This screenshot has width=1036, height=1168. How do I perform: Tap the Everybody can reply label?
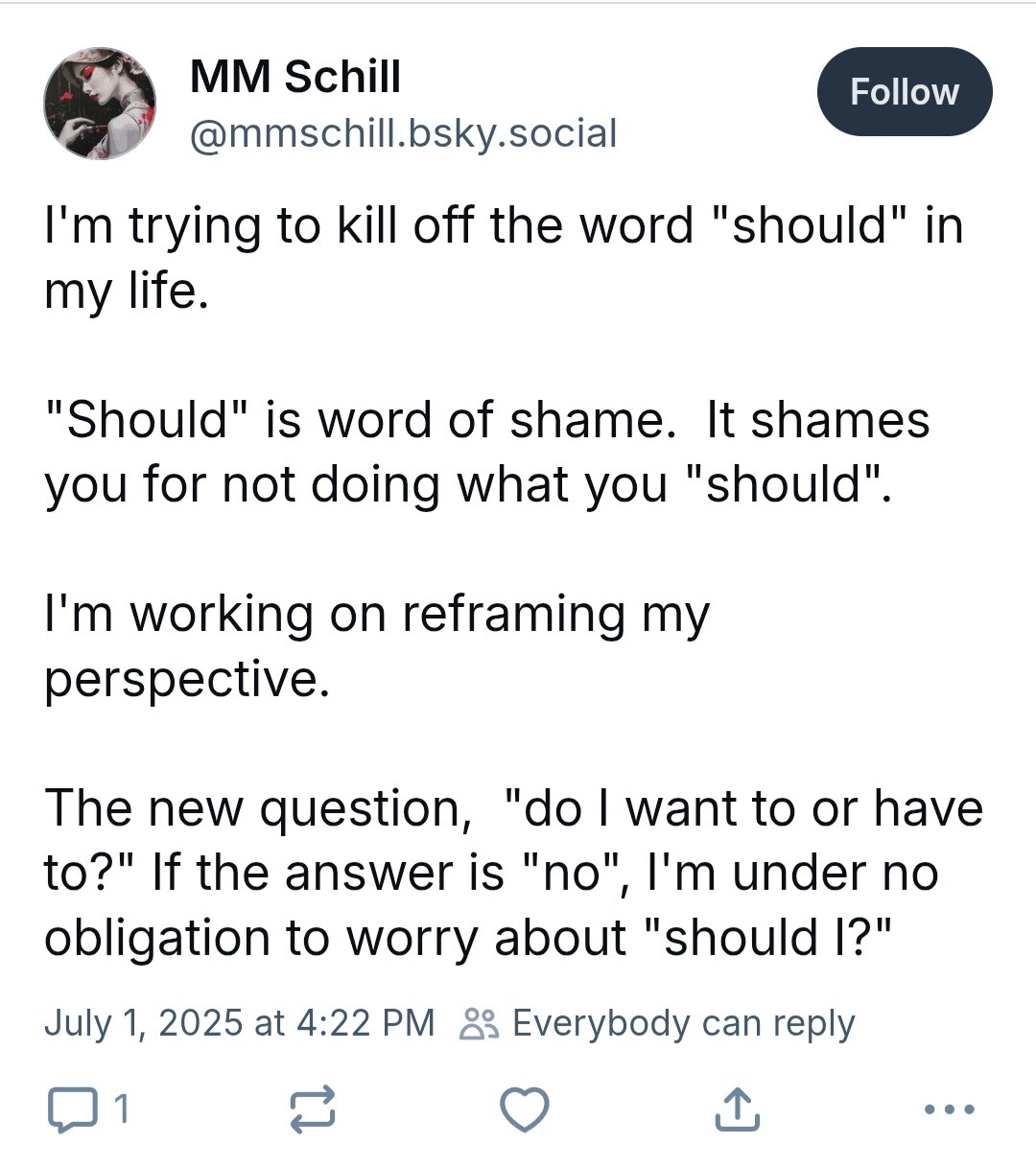(x=683, y=1024)
